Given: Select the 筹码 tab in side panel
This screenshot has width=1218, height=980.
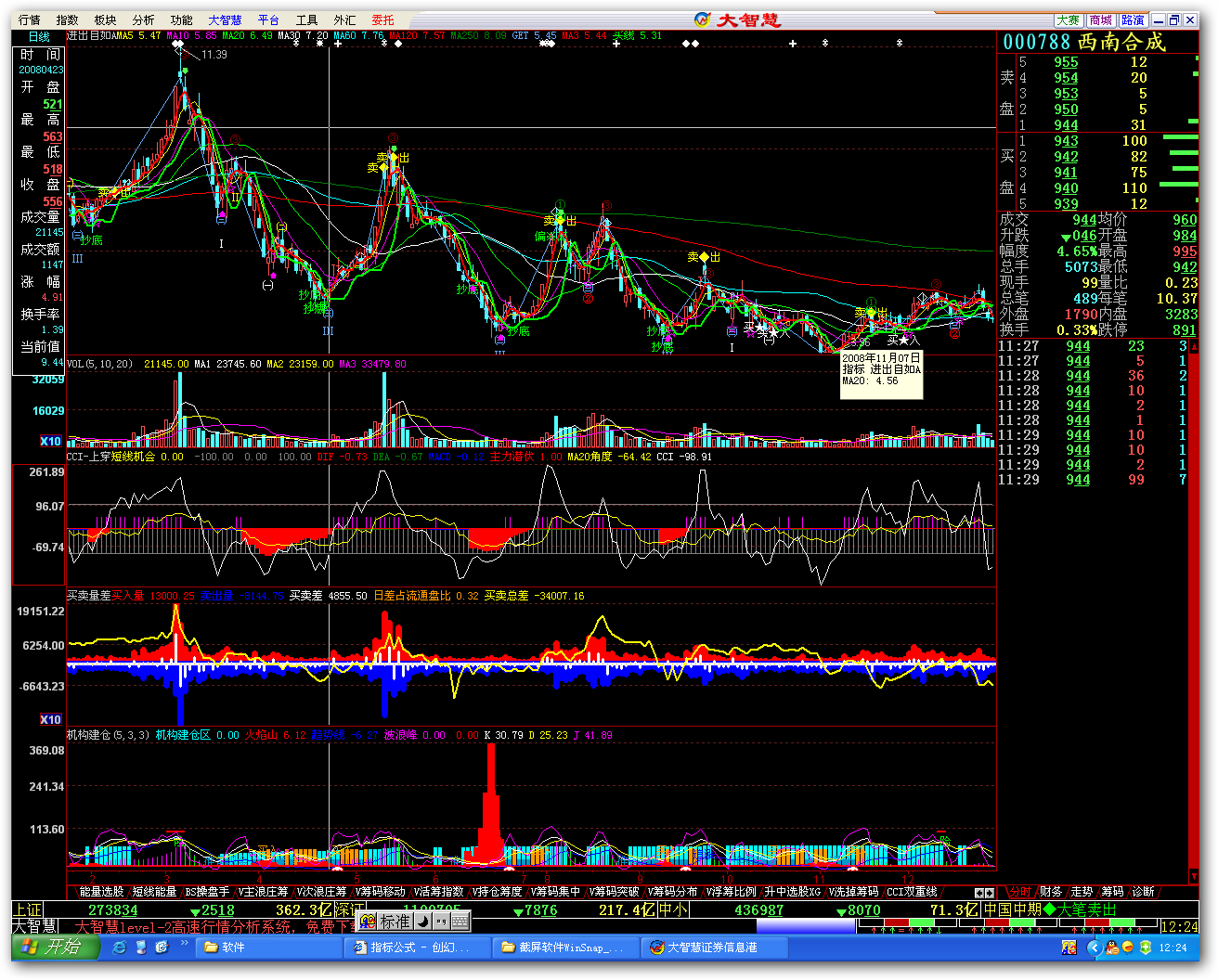Looking at the screenshot, I should 1112,892.
